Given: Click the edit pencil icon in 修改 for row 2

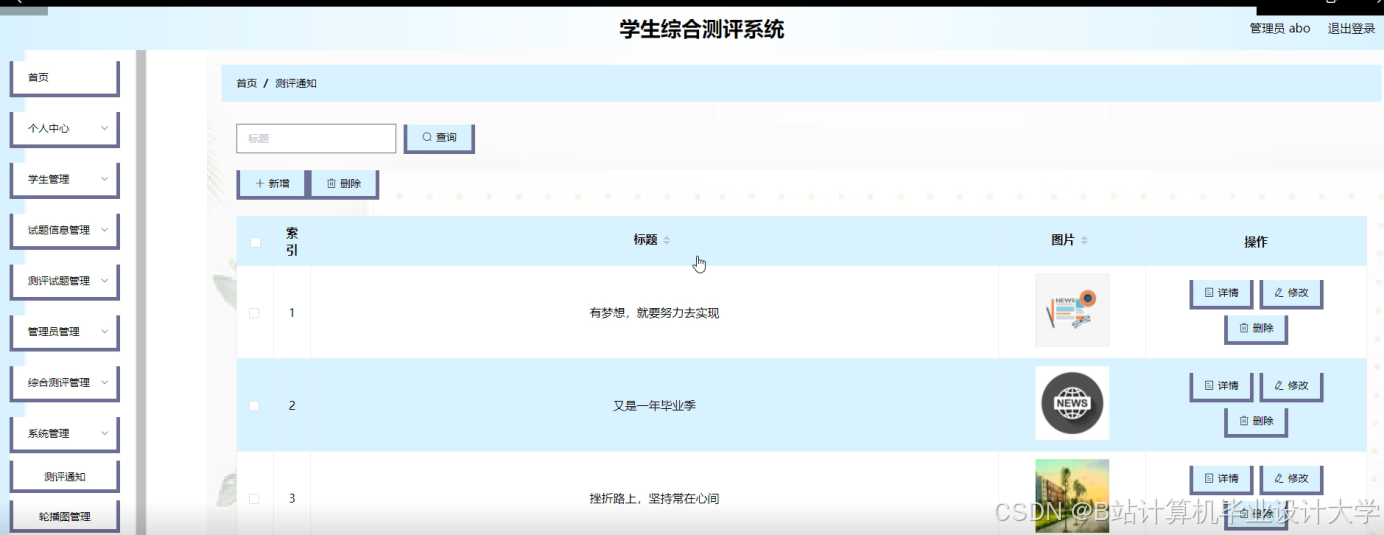Looking at the screenshot, I should coord(1279,386).
